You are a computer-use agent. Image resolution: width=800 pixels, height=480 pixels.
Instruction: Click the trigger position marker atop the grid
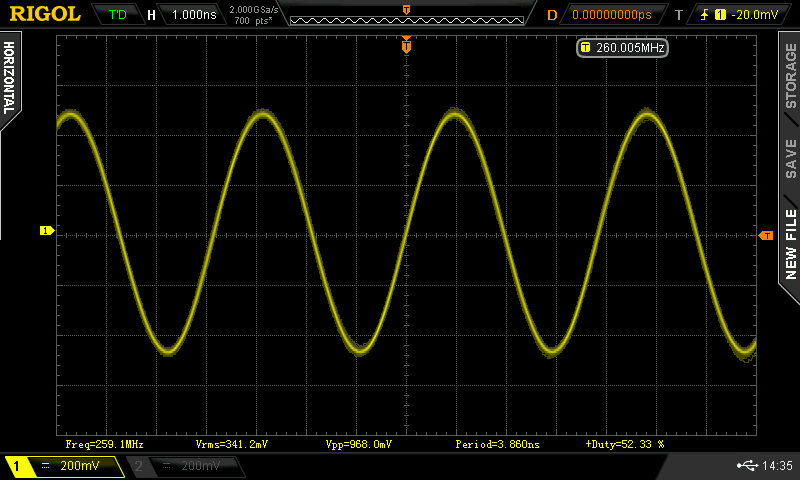406,45
